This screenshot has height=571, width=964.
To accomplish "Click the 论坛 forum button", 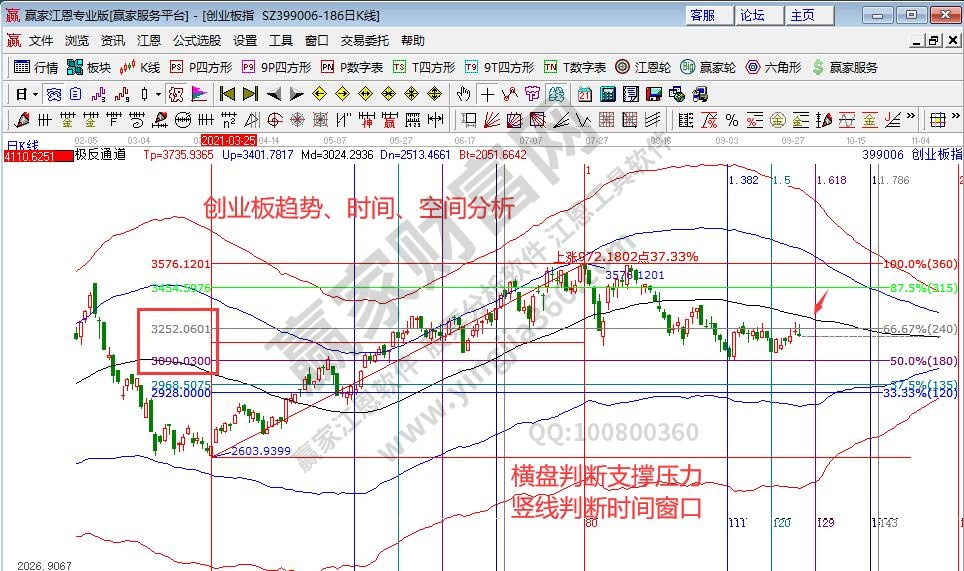I will click(x=752, y=15).
